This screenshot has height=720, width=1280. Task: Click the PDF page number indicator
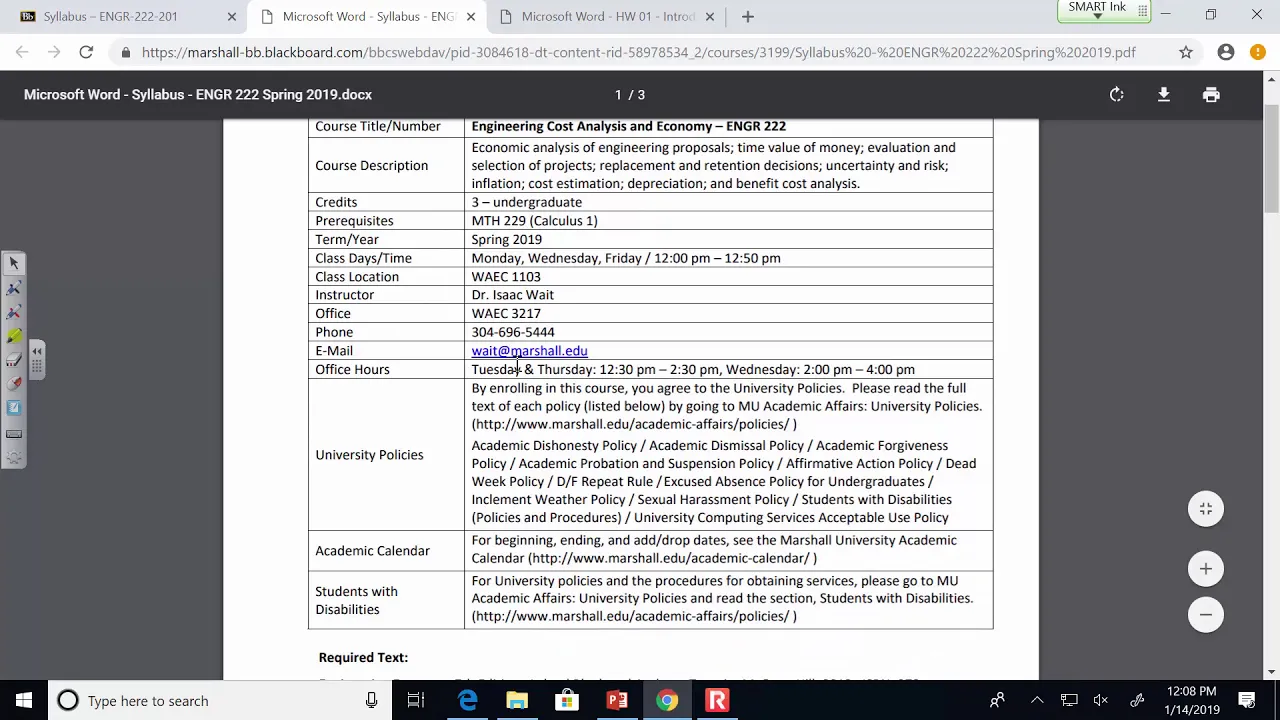(630, 95)
